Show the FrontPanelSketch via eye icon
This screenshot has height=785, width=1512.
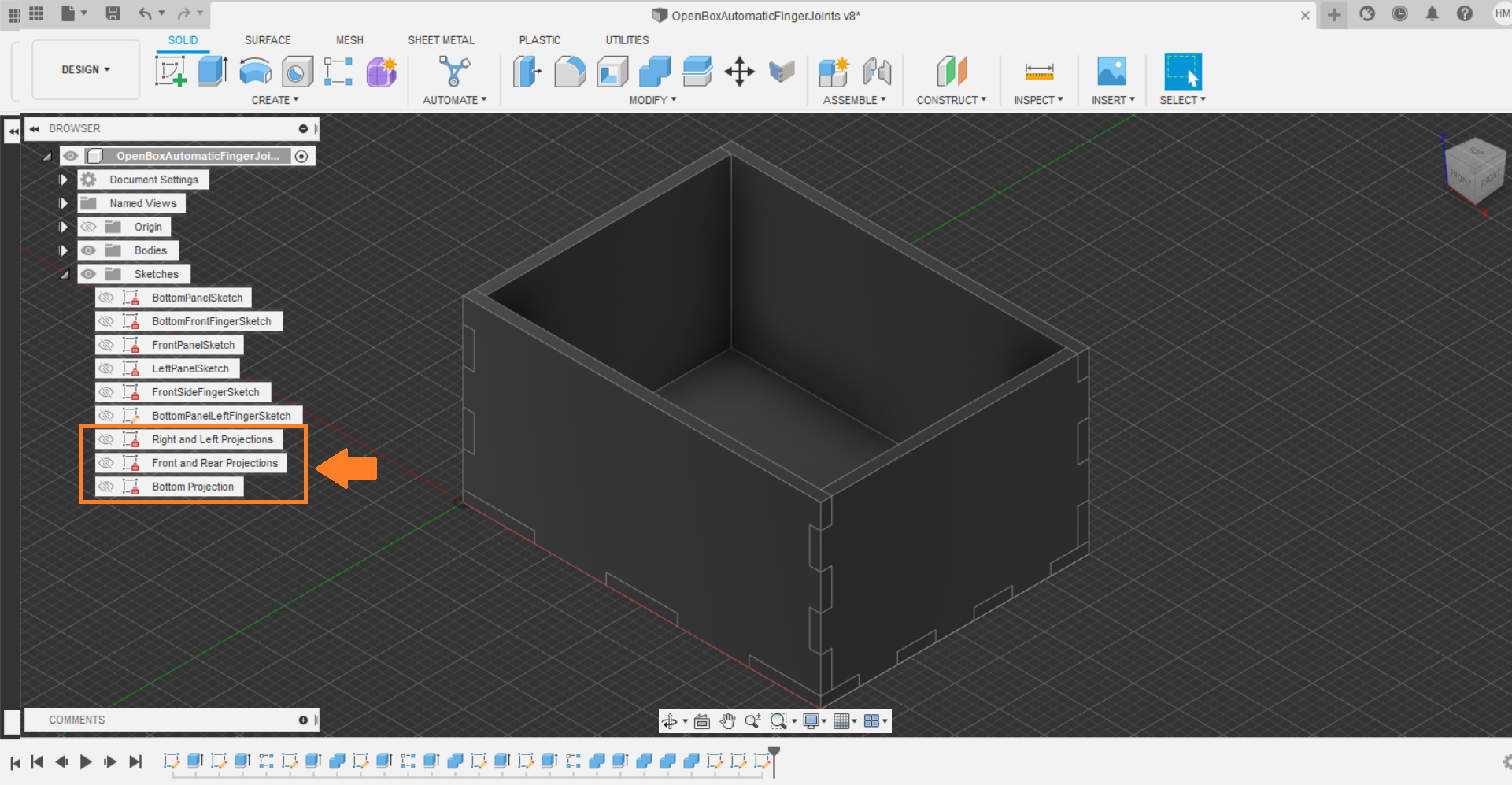106,345
